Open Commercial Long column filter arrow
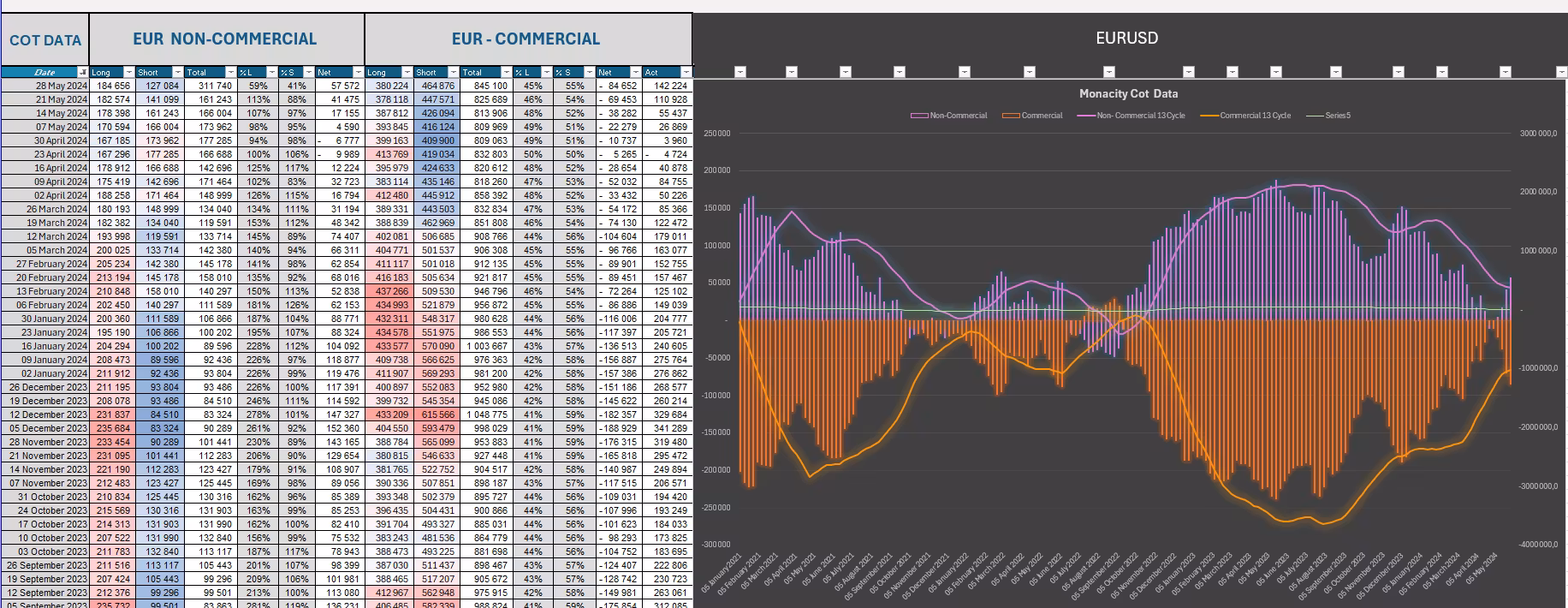The image size is (1568, 608). [x=405, y=73]
